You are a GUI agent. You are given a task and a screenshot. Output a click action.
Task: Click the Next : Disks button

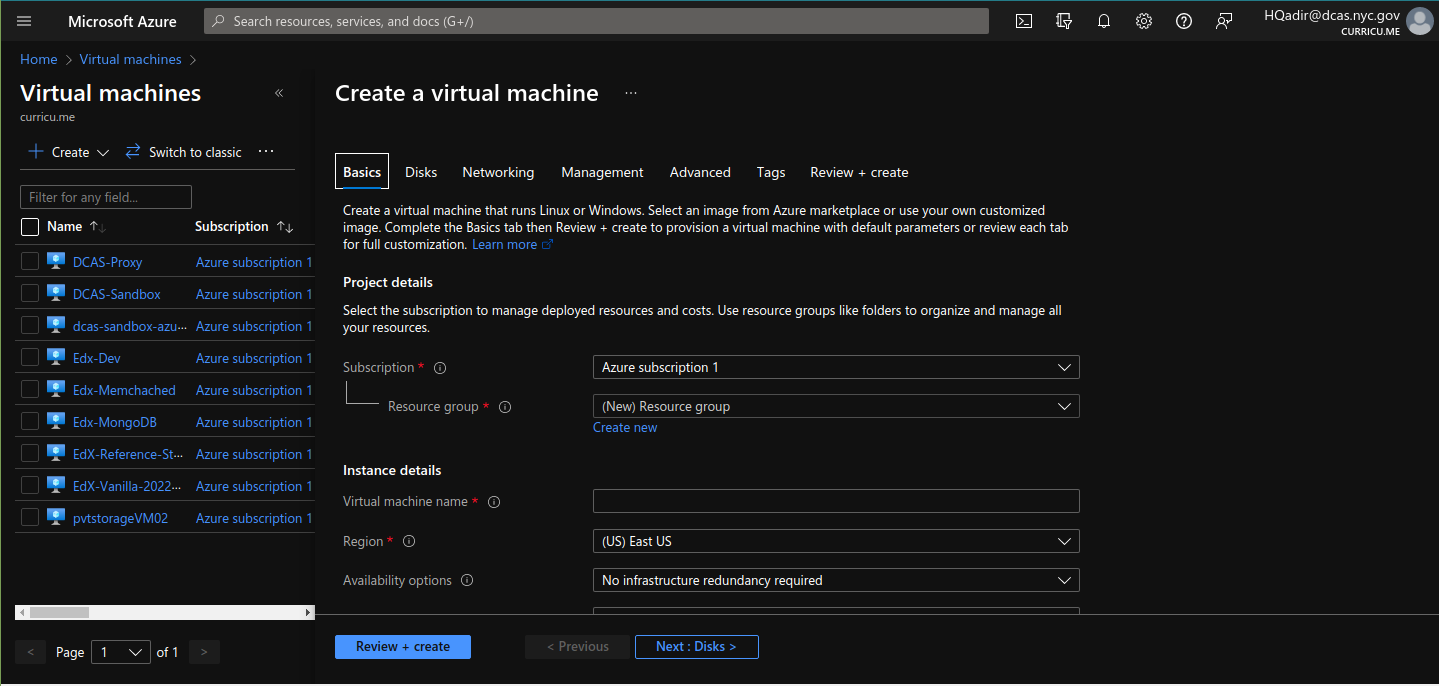(697, 647)
